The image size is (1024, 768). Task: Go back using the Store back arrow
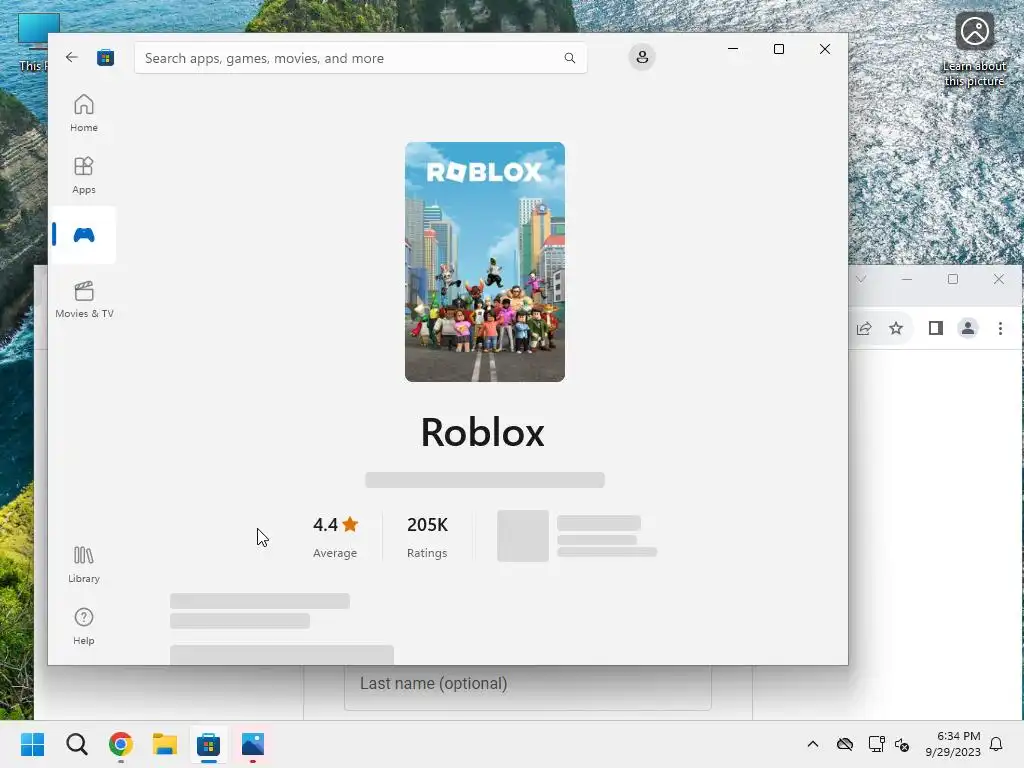pos(72,57)
